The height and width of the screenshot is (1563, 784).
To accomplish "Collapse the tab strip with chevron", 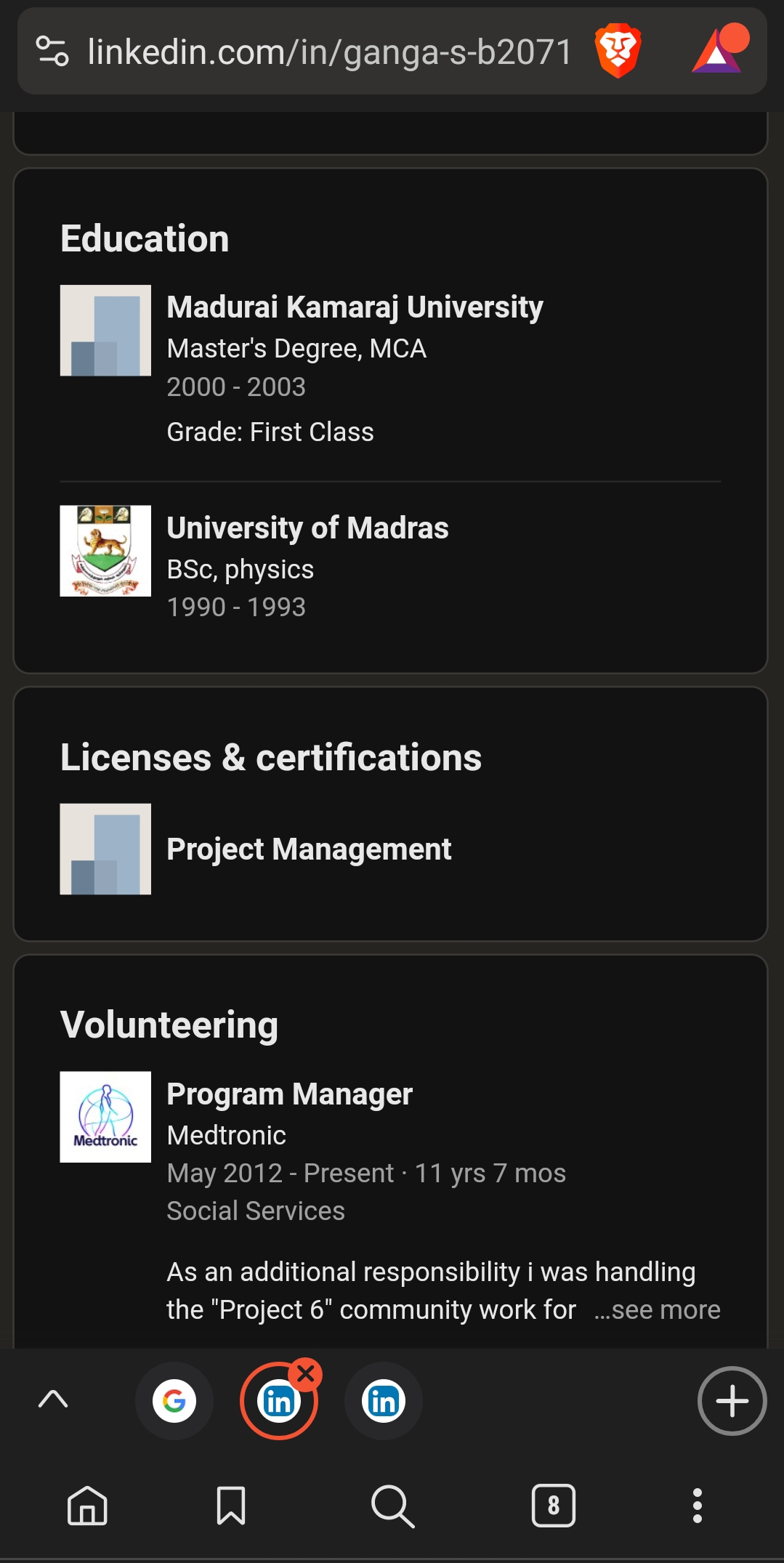I will click(x=53, y=1399).
